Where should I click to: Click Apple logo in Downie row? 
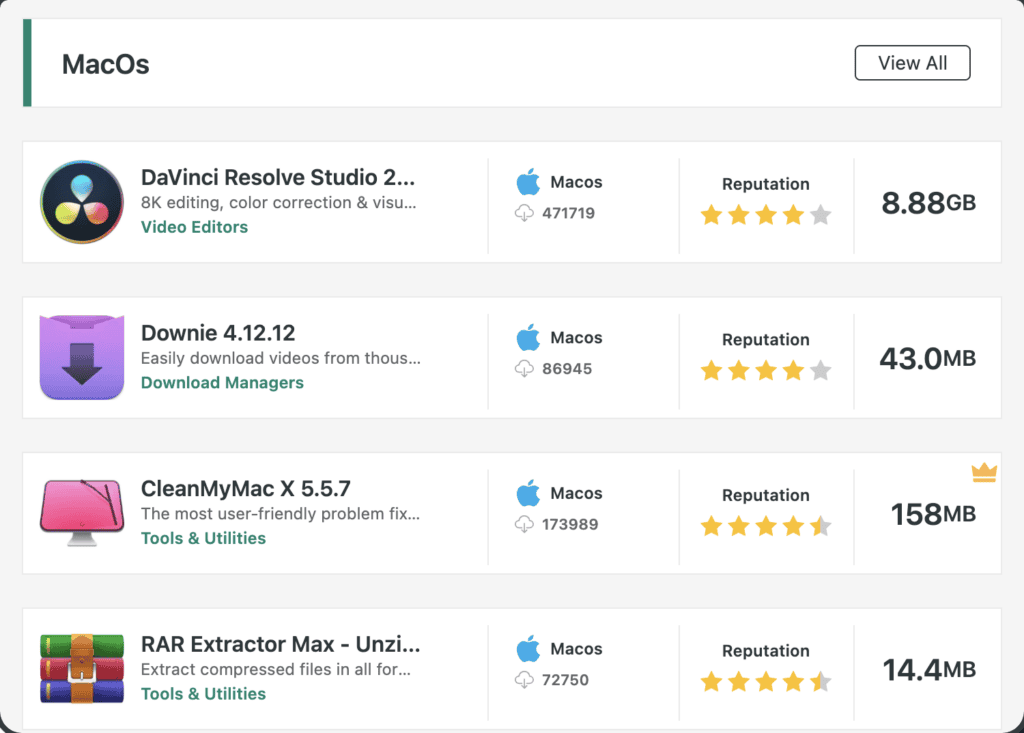(528, 336)
